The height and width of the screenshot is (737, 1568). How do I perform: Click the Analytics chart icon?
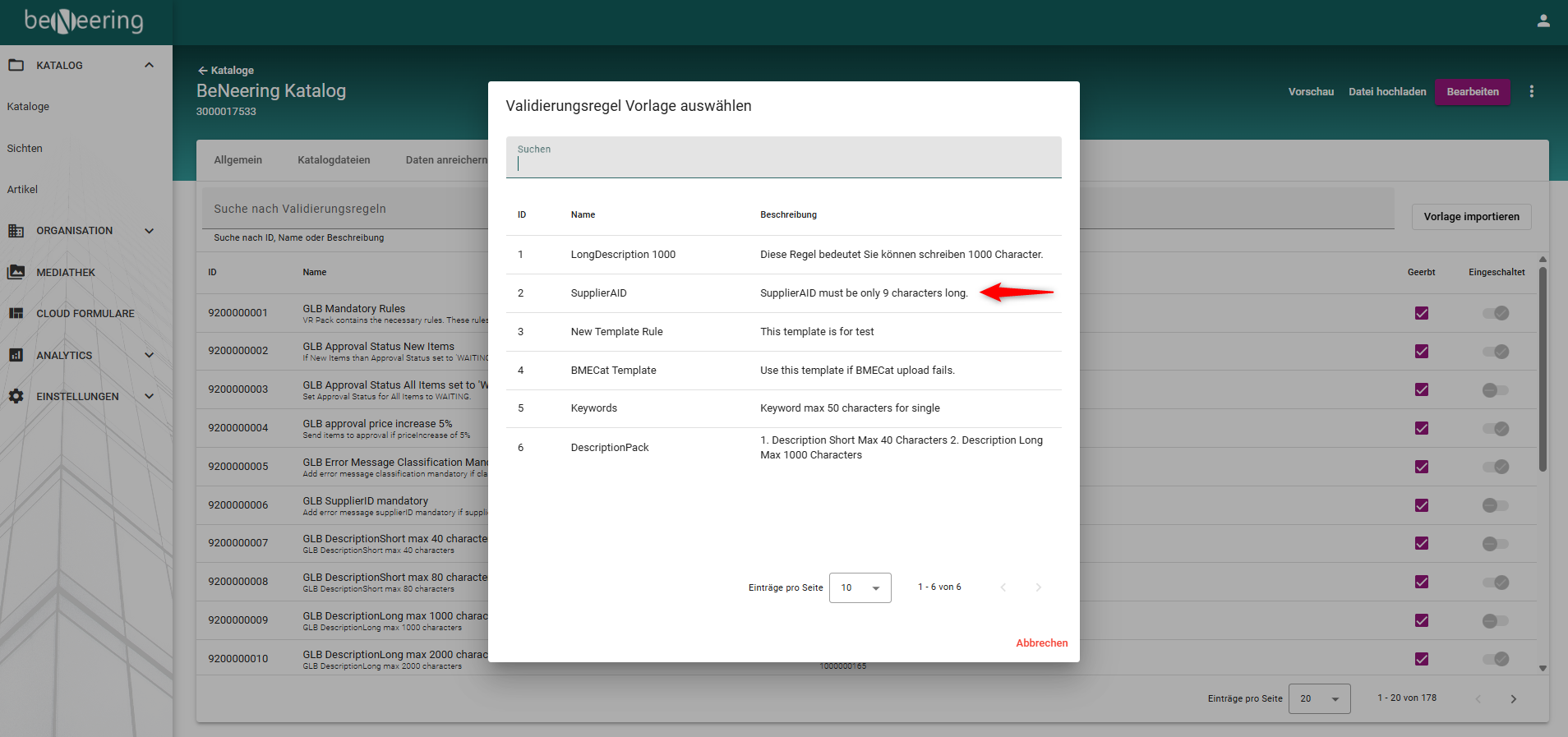click(16, 355)
